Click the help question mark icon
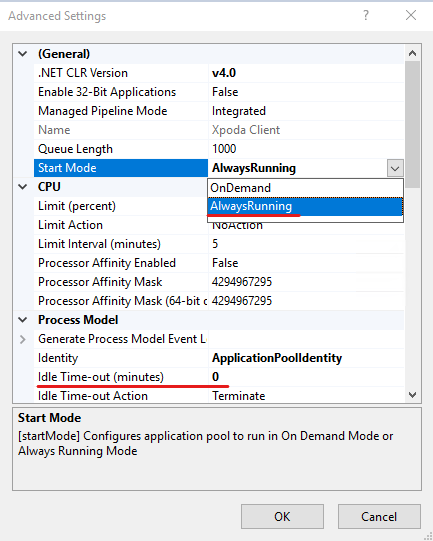The width and height of the screenshot is (433, 541). point(366,15)
